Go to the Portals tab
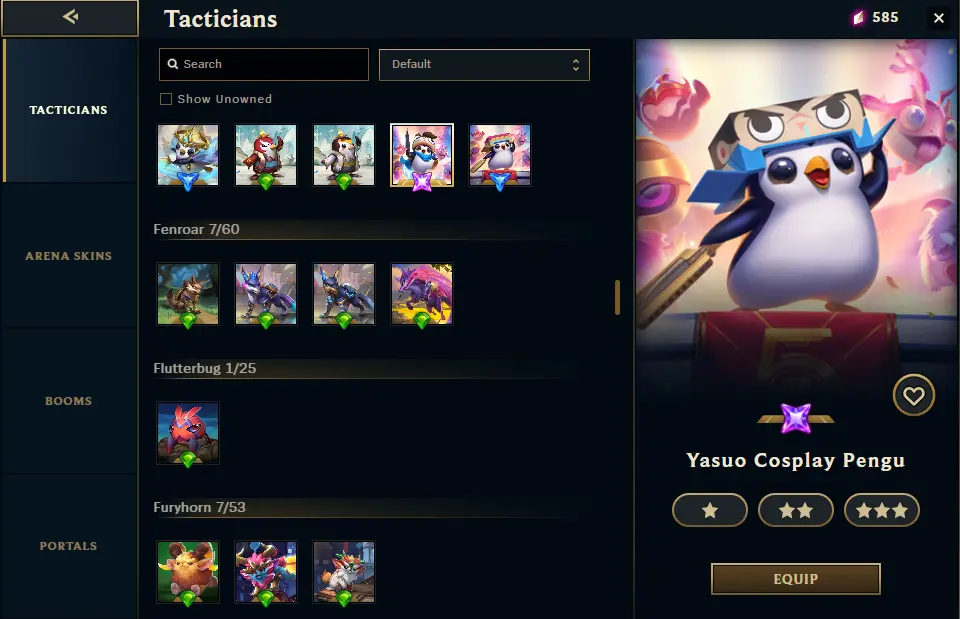Viewport: 960px width, 619px height. [x=69, y=546]
